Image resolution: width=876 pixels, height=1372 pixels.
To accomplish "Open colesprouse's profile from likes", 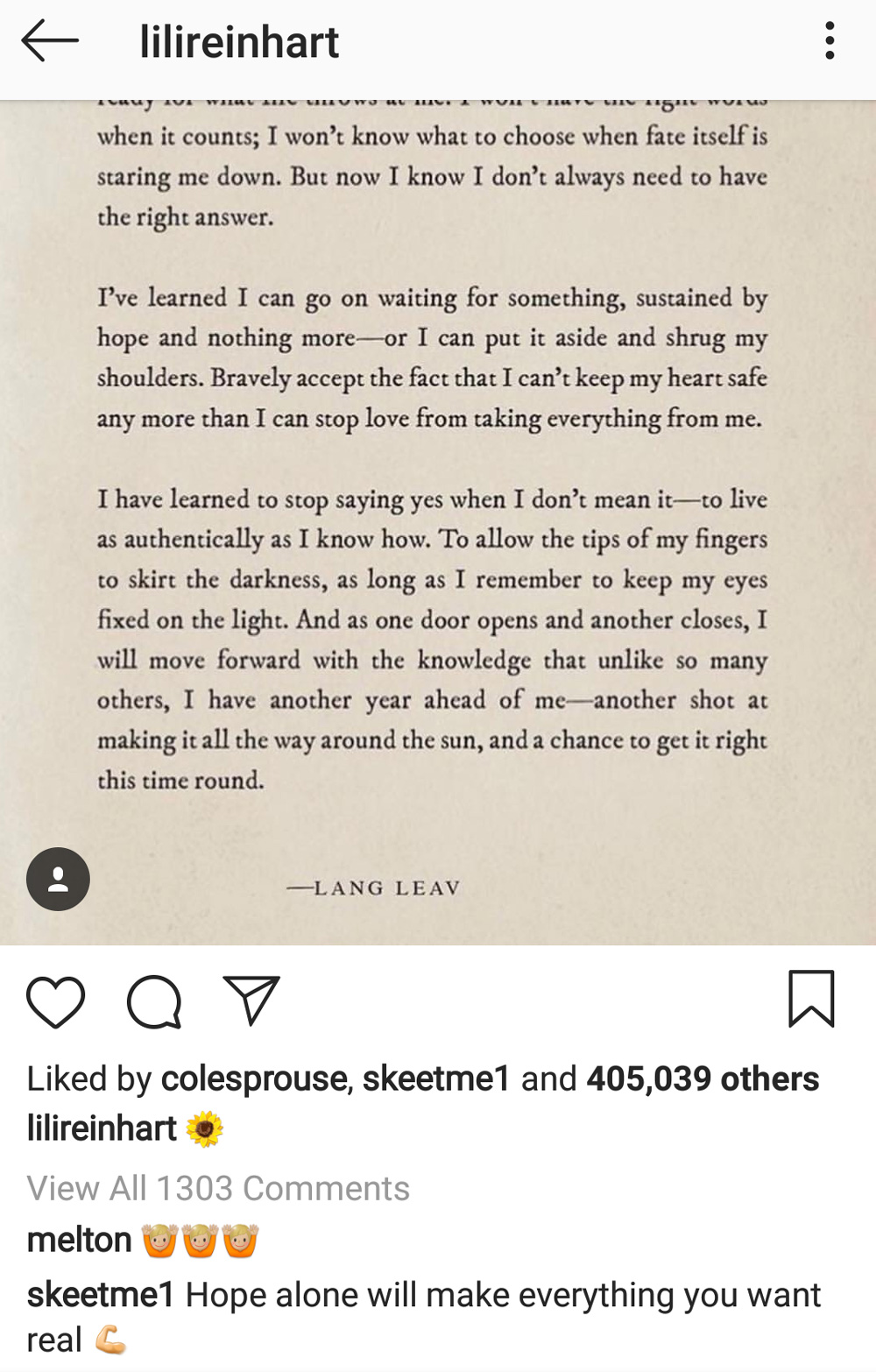I will click(x=254, y=1079).
